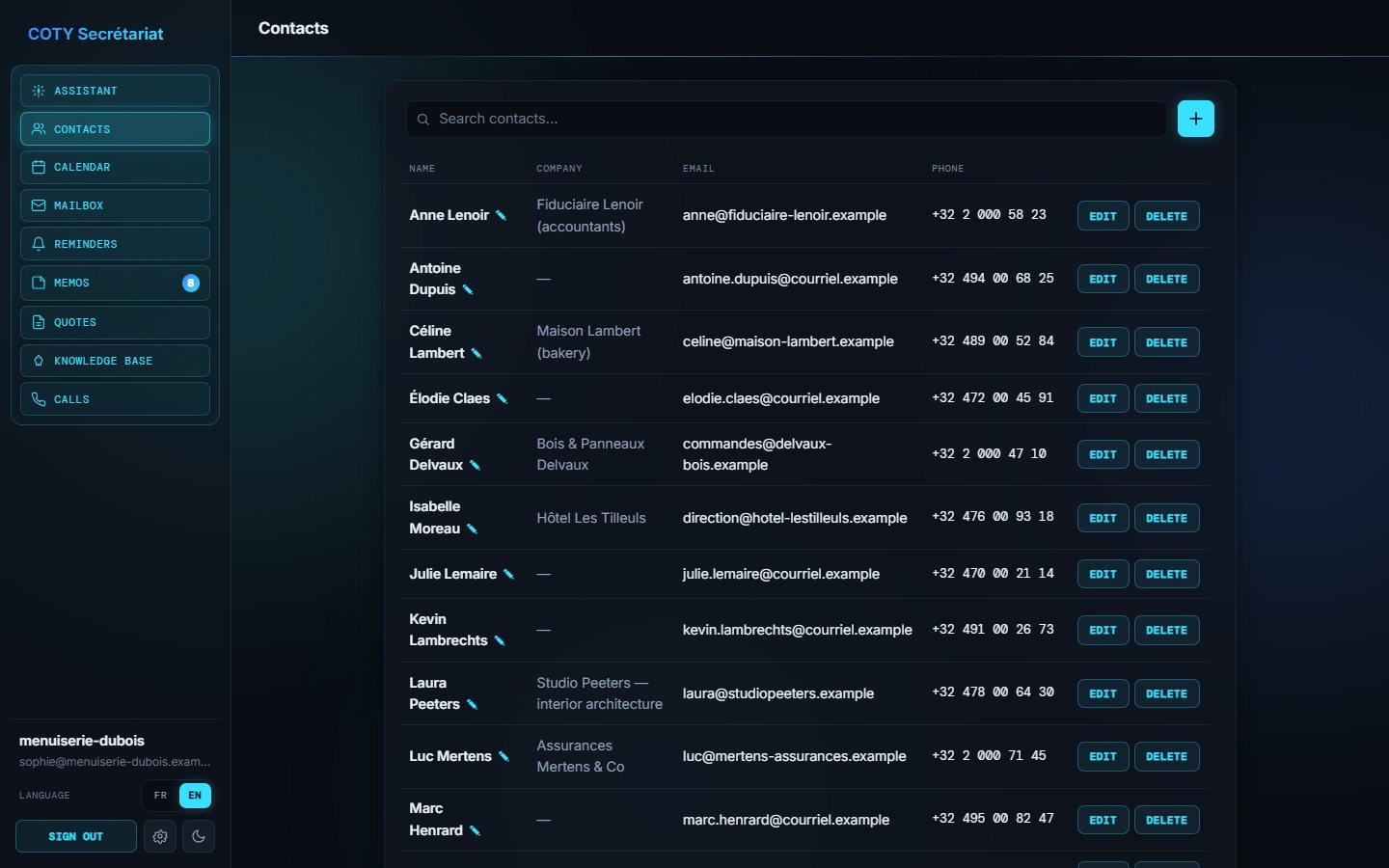Delete the Luc Mertens contact
Viewport: 1389px width, 868px height.
click(1166, 756)
